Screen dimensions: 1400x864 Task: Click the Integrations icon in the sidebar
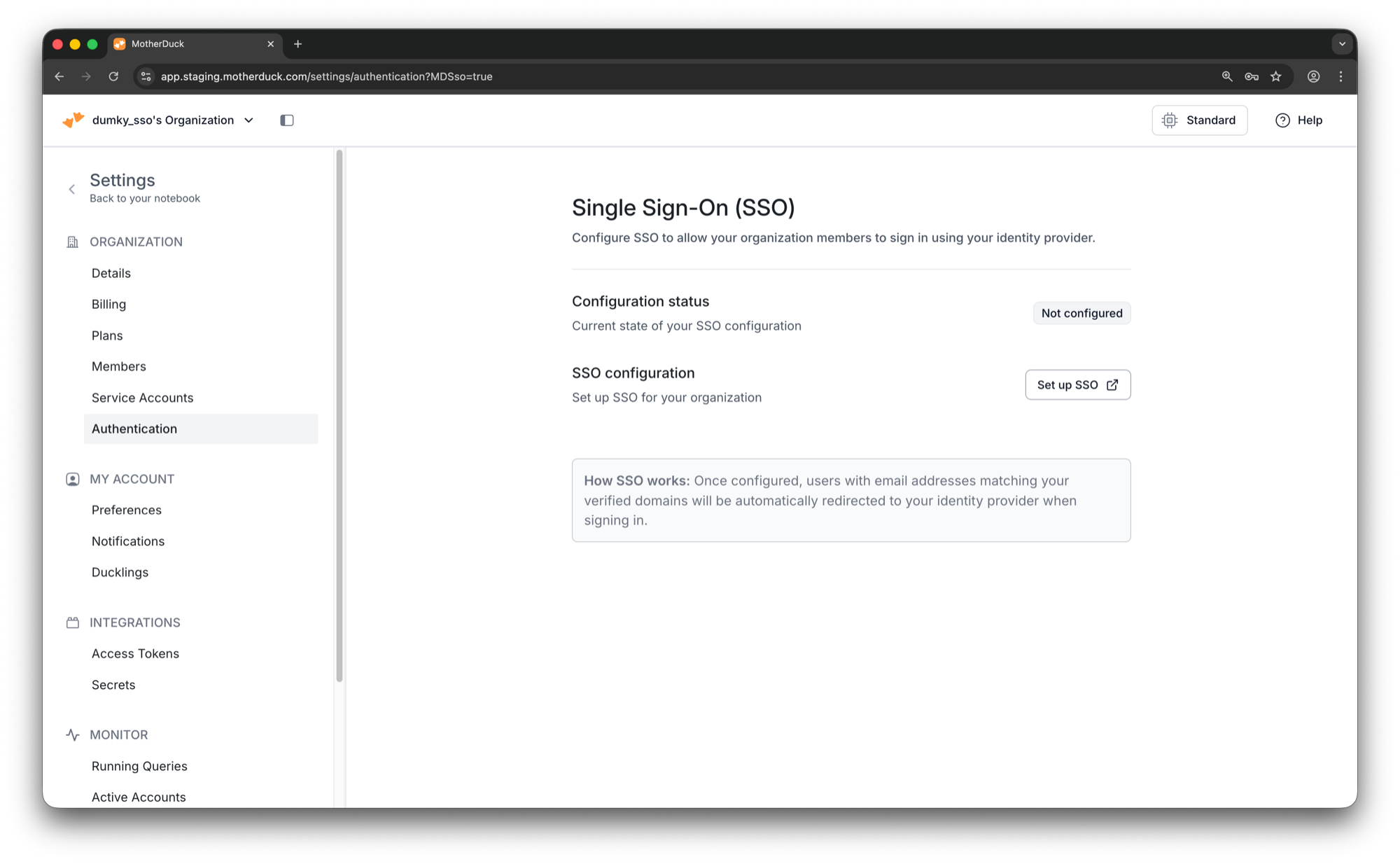point(73,622)
